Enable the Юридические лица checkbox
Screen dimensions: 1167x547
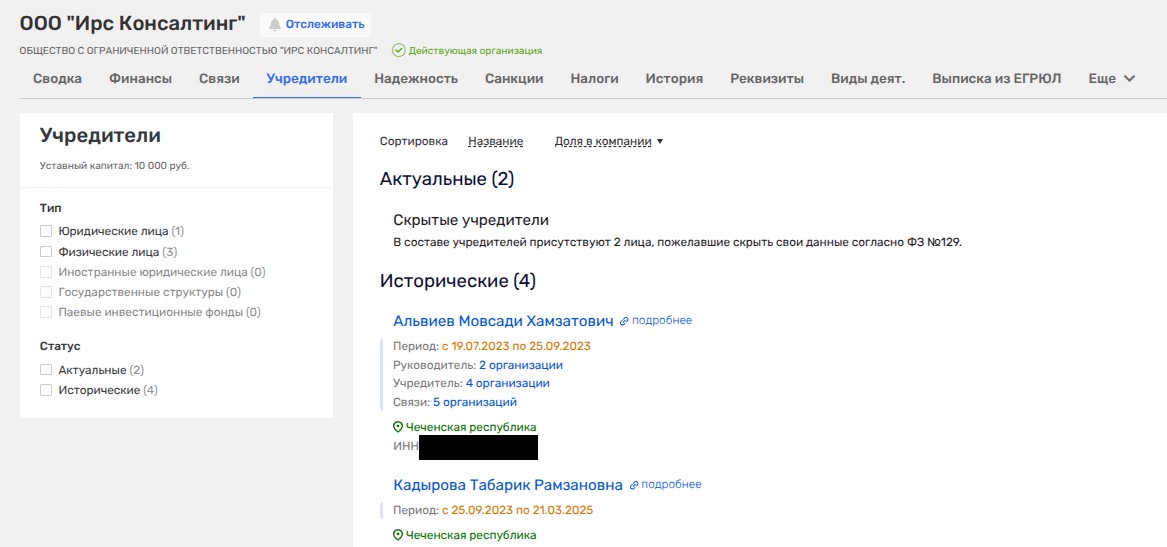[46, 231]
